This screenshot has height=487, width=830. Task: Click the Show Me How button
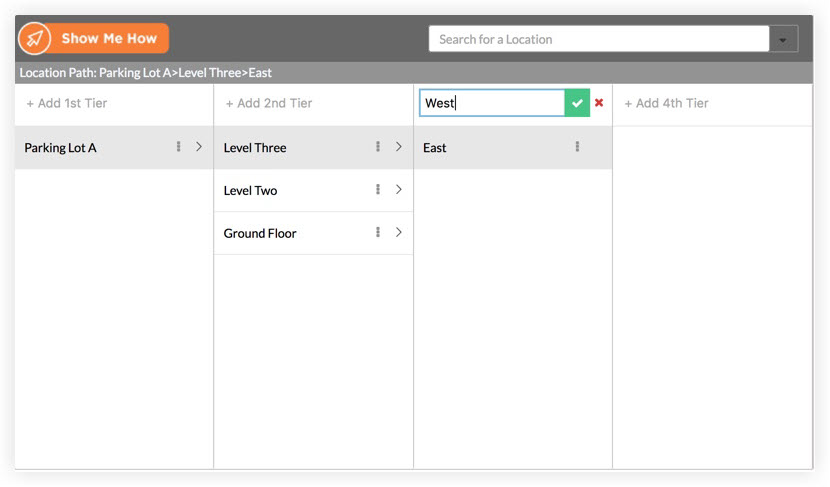tap(109, 39)
